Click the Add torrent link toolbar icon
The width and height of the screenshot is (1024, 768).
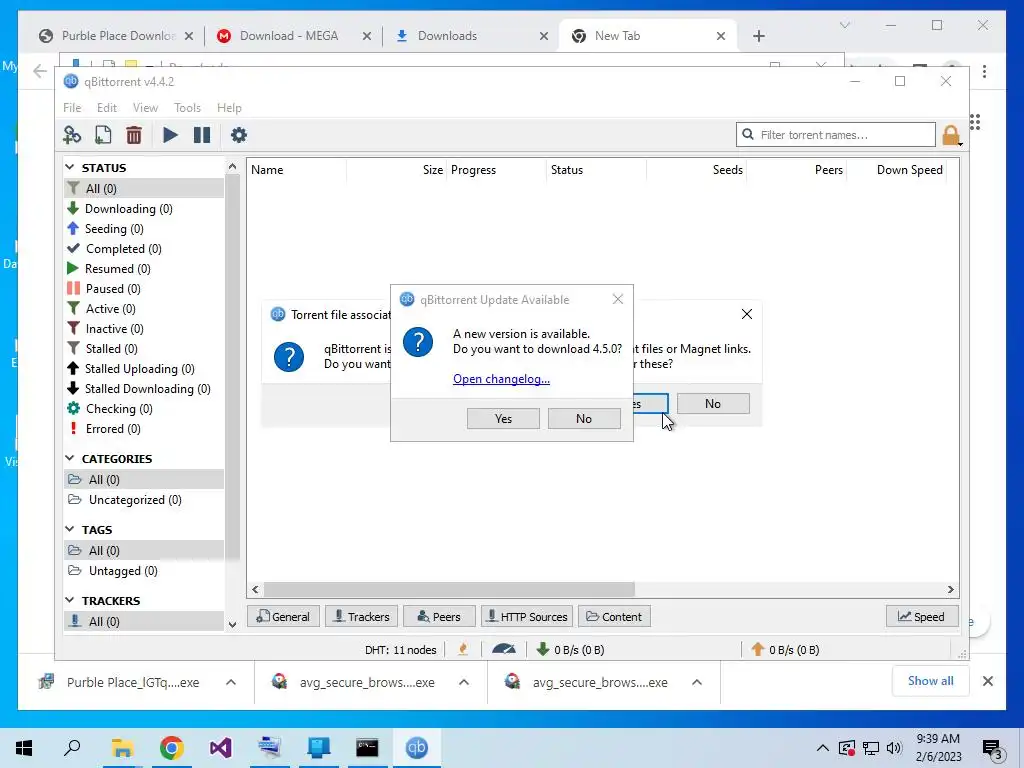pos(72,135)
